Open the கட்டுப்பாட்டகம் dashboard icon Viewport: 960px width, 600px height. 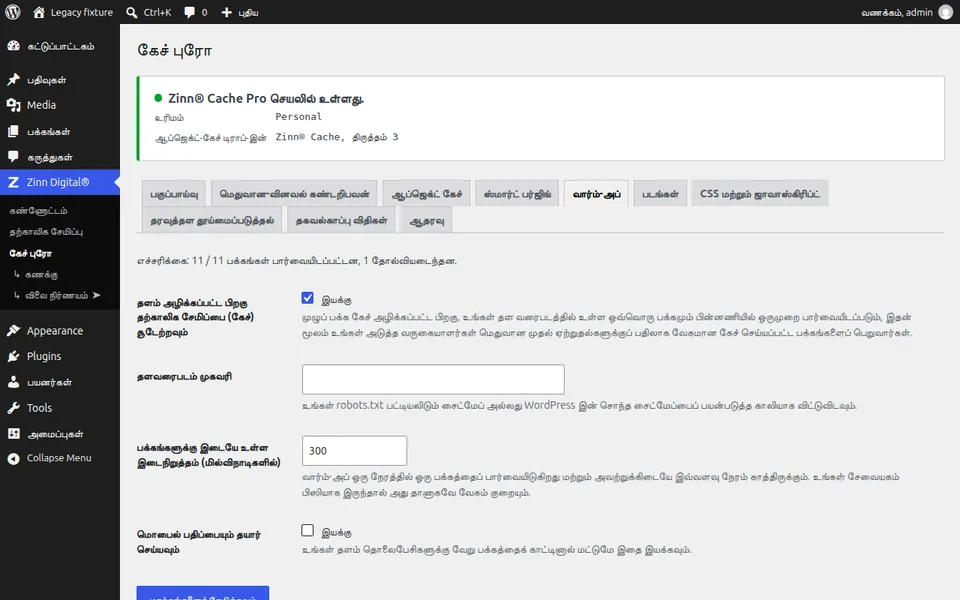point(13,47)
